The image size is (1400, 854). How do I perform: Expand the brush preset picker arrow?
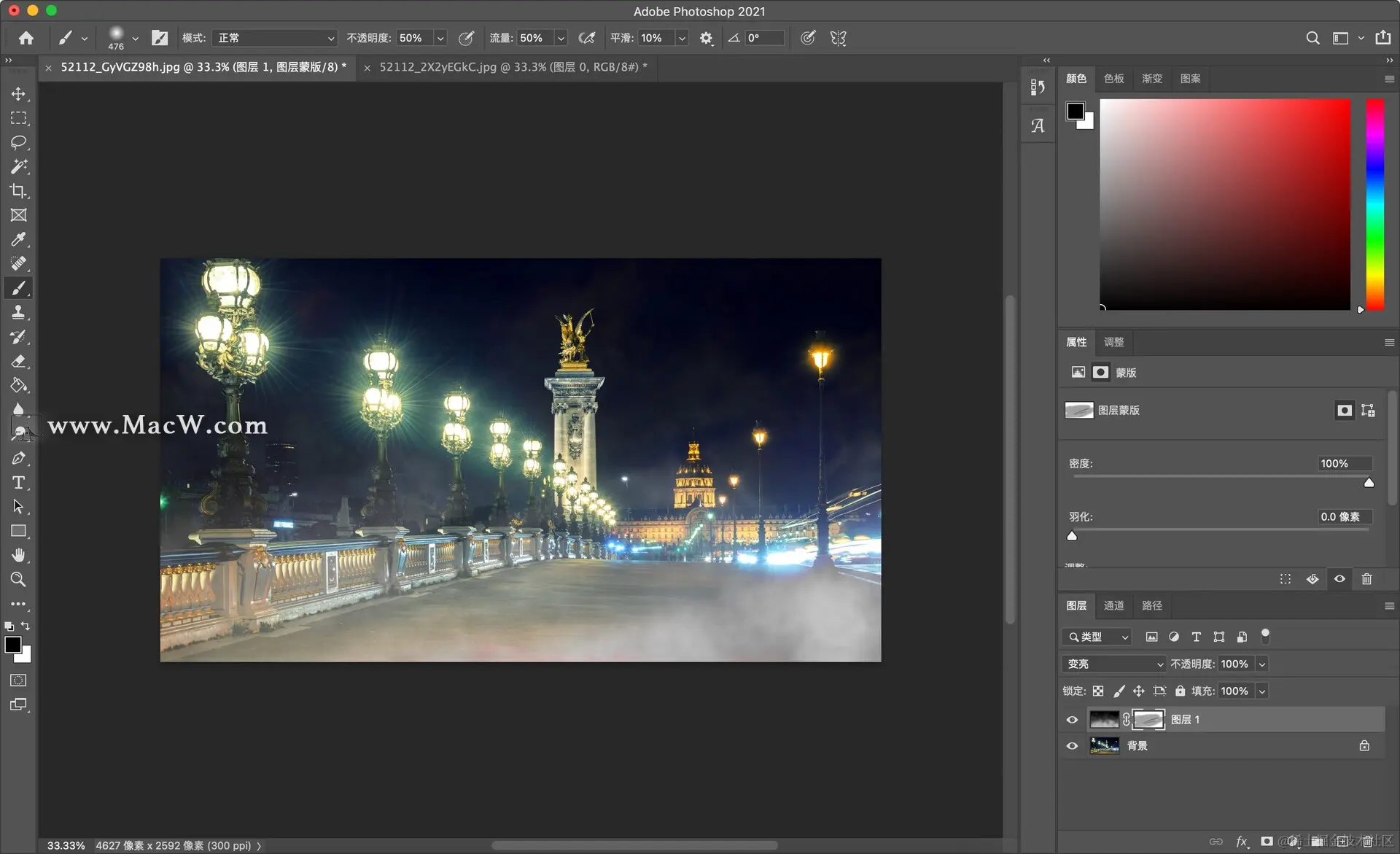135,38
